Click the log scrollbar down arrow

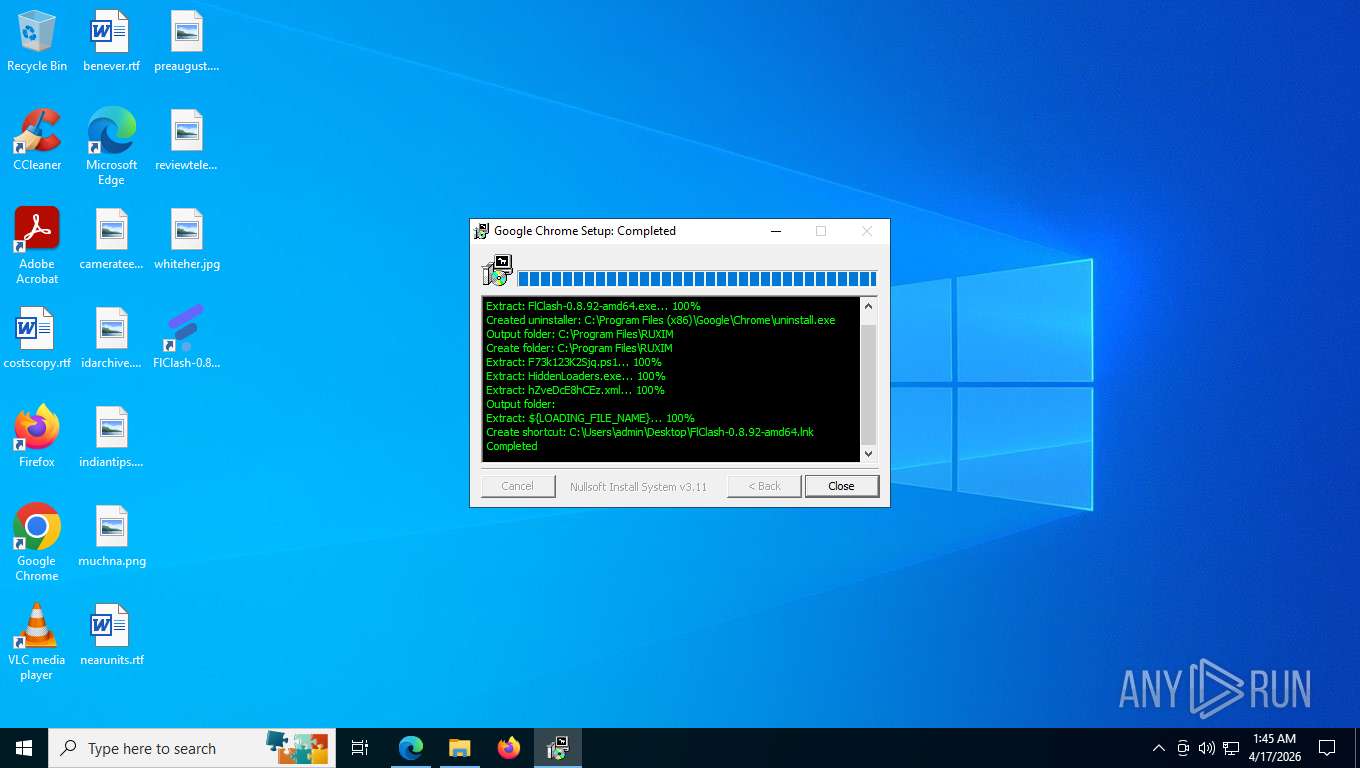pyautogui.click(x=868, y=454)
